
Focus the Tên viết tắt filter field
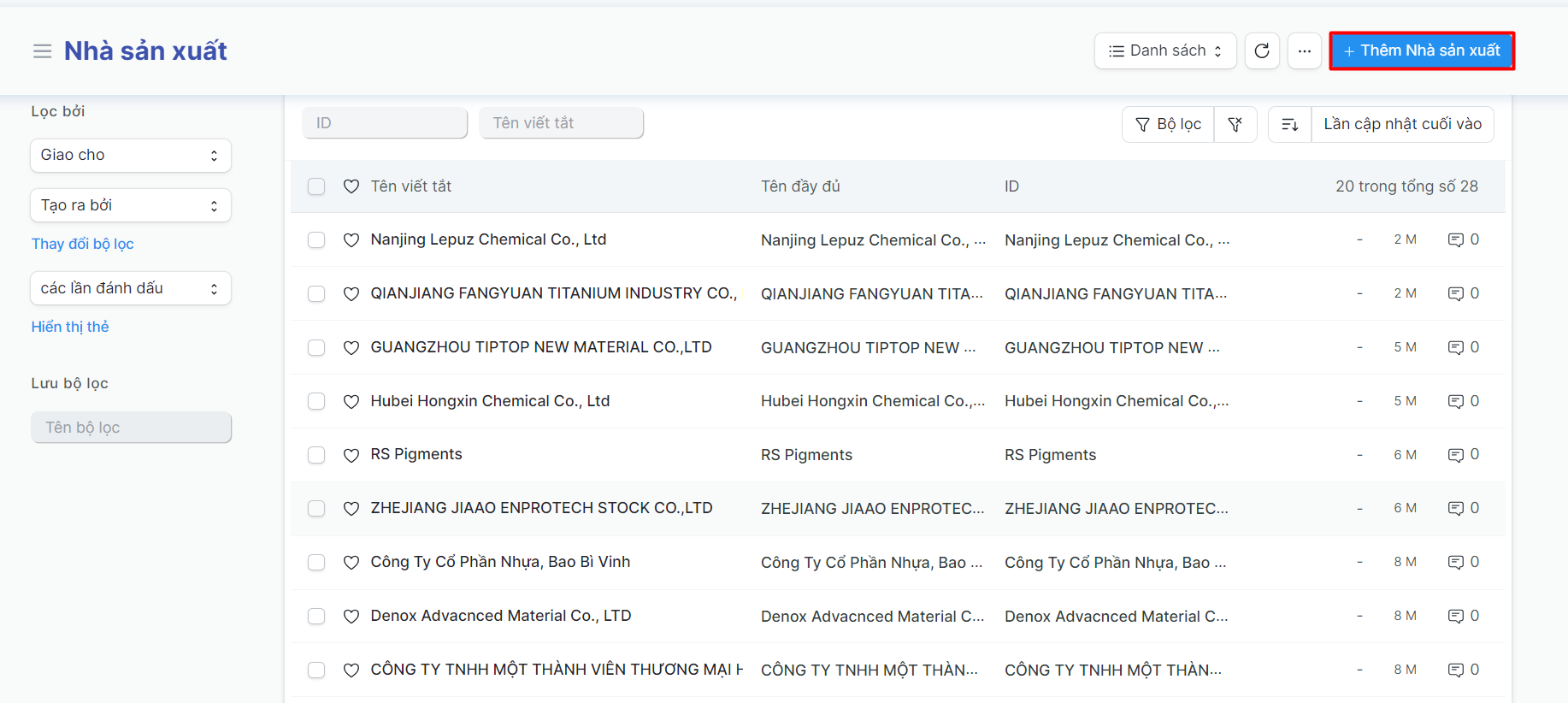coord(561,123)
